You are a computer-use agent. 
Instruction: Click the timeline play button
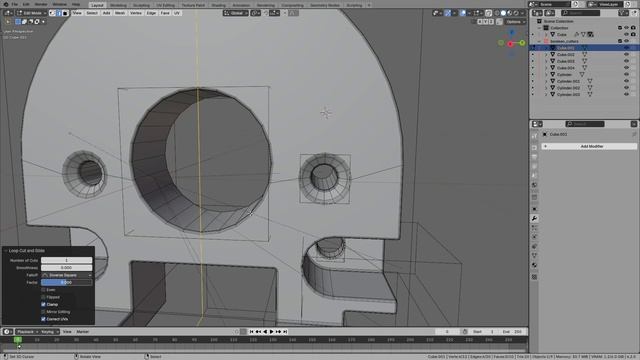coord(271,332)
